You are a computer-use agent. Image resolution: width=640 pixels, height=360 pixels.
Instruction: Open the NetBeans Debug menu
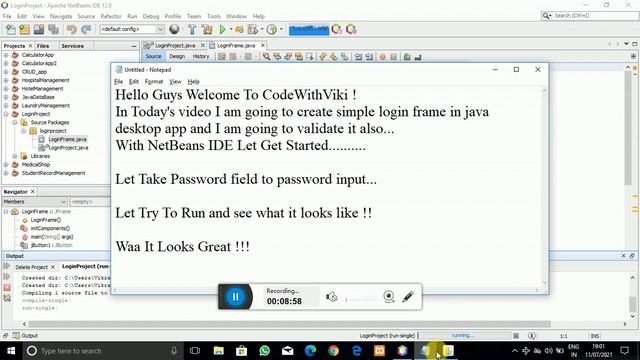coord(151,16)
